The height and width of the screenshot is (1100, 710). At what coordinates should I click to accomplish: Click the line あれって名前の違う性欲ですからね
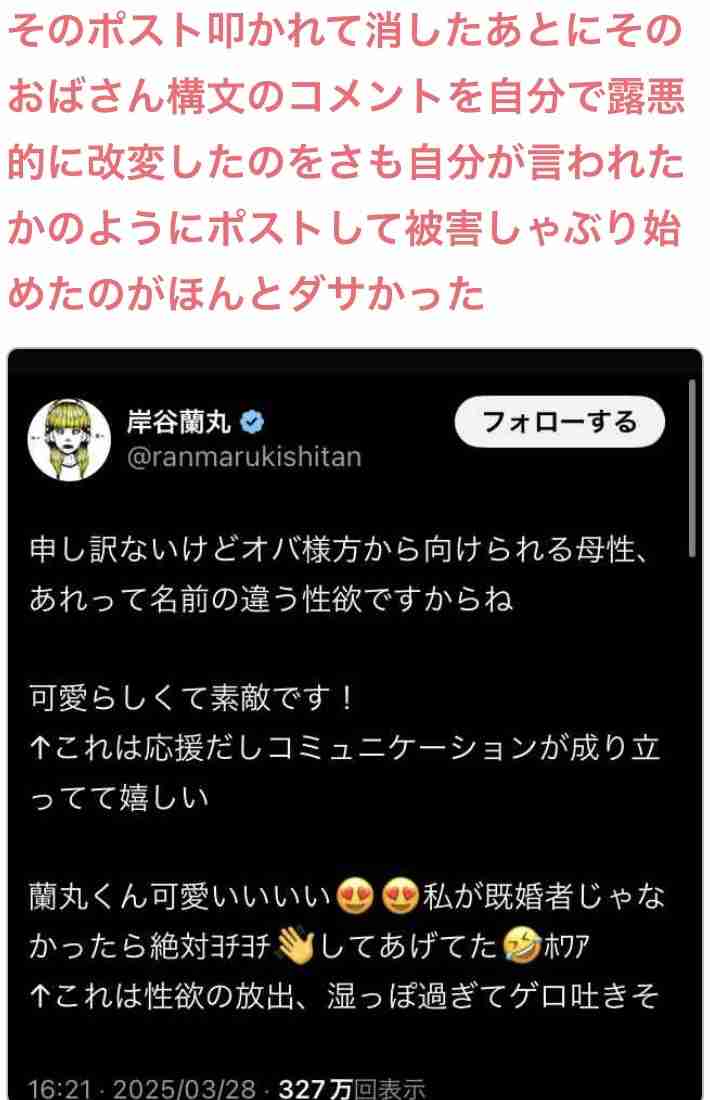pos(271,599)
